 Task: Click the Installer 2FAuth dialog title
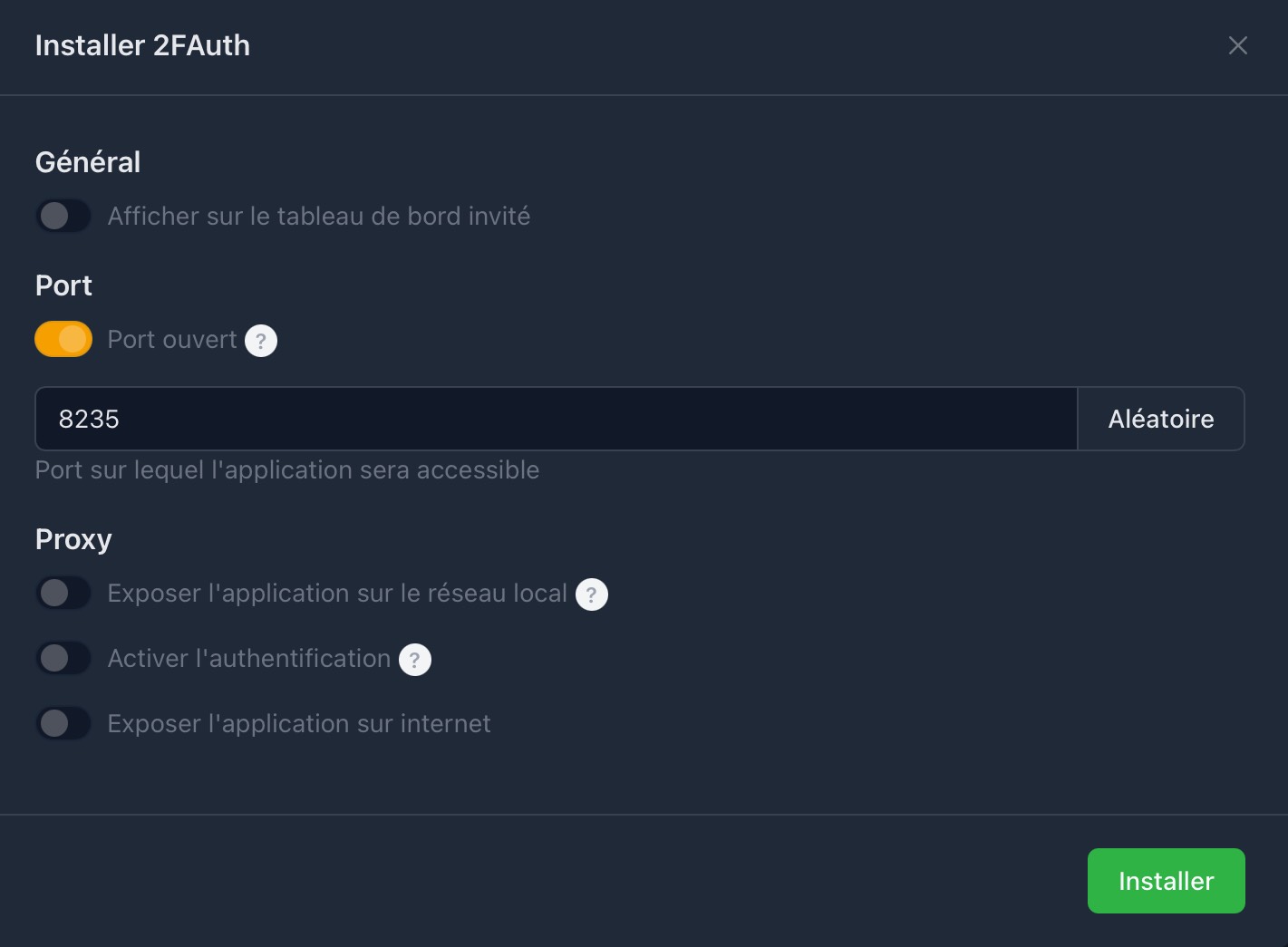(x=142, y=45)
